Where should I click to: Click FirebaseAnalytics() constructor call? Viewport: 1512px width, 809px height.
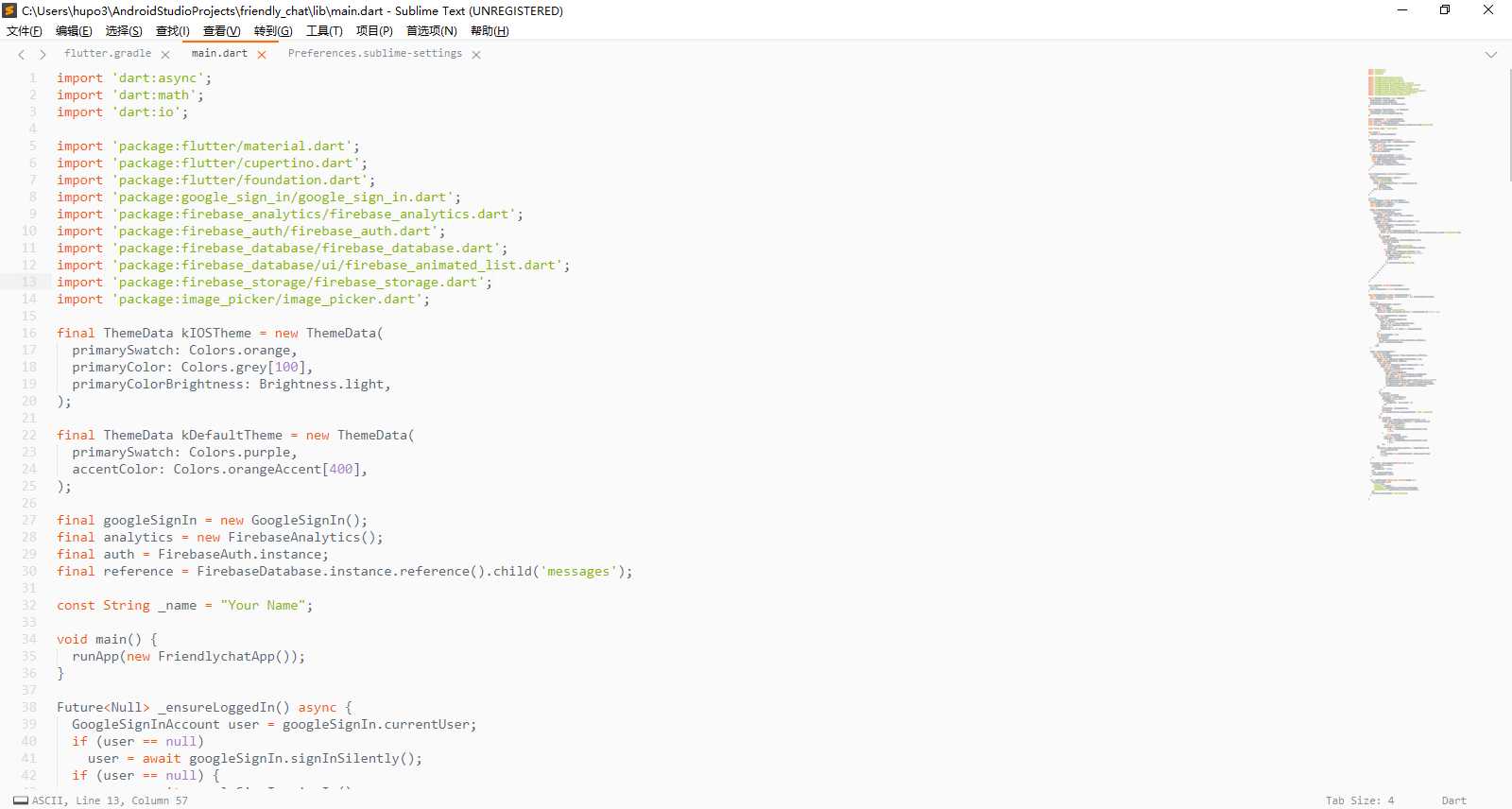[301, 538]
